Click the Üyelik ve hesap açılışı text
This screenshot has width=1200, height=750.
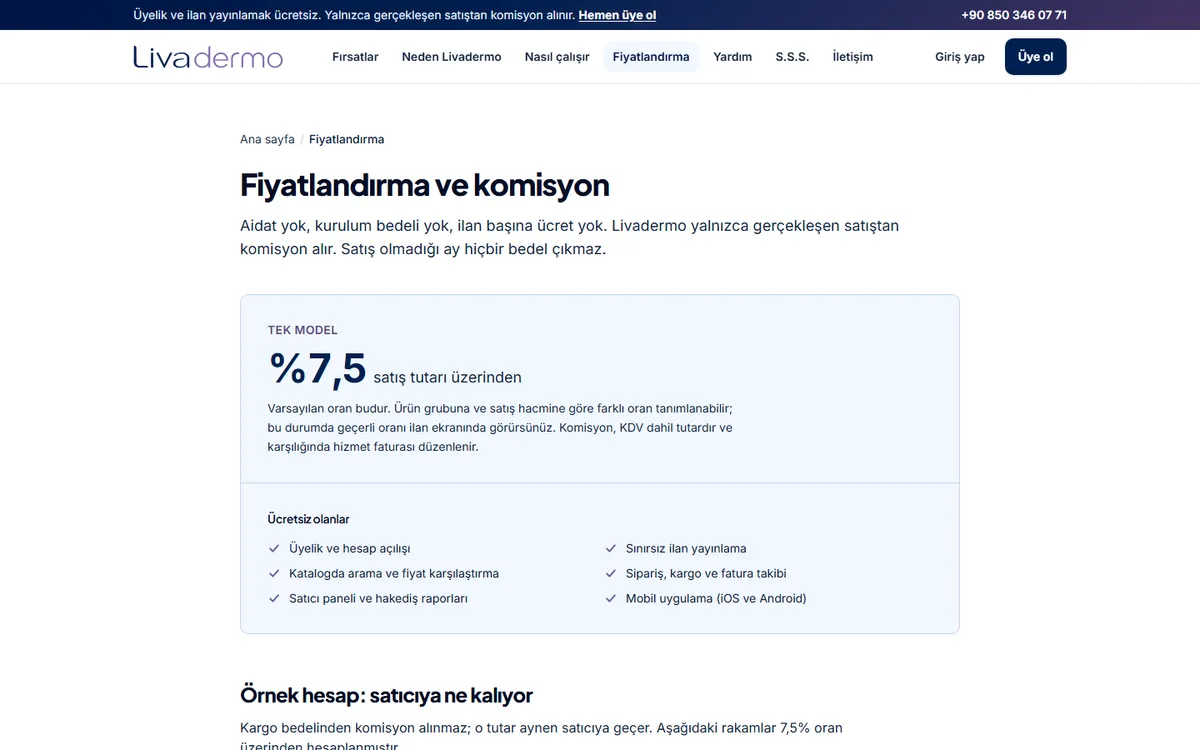[x=349, y=548]
